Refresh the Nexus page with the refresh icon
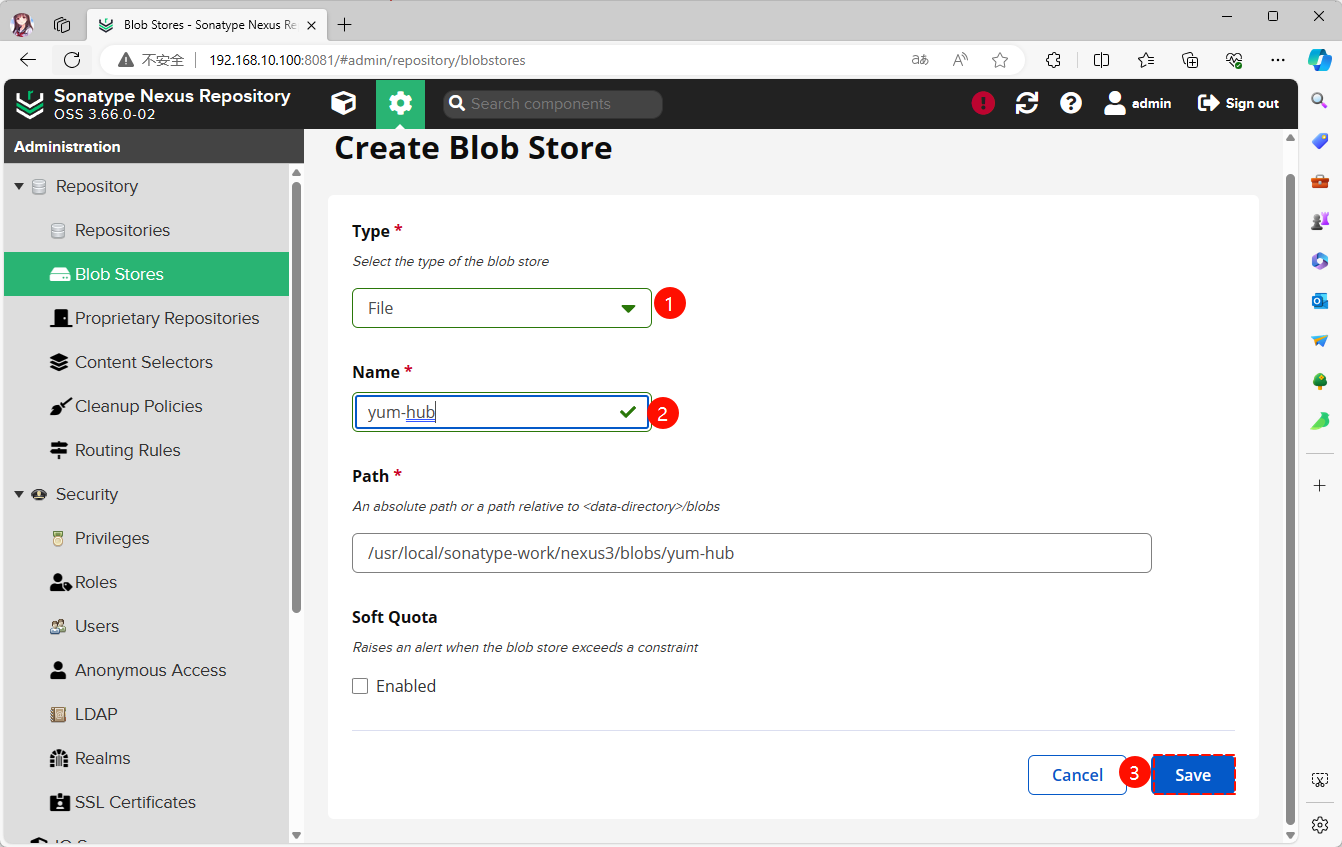Viewport: 1342px width, 847px height. click(x=1027, y=103)
